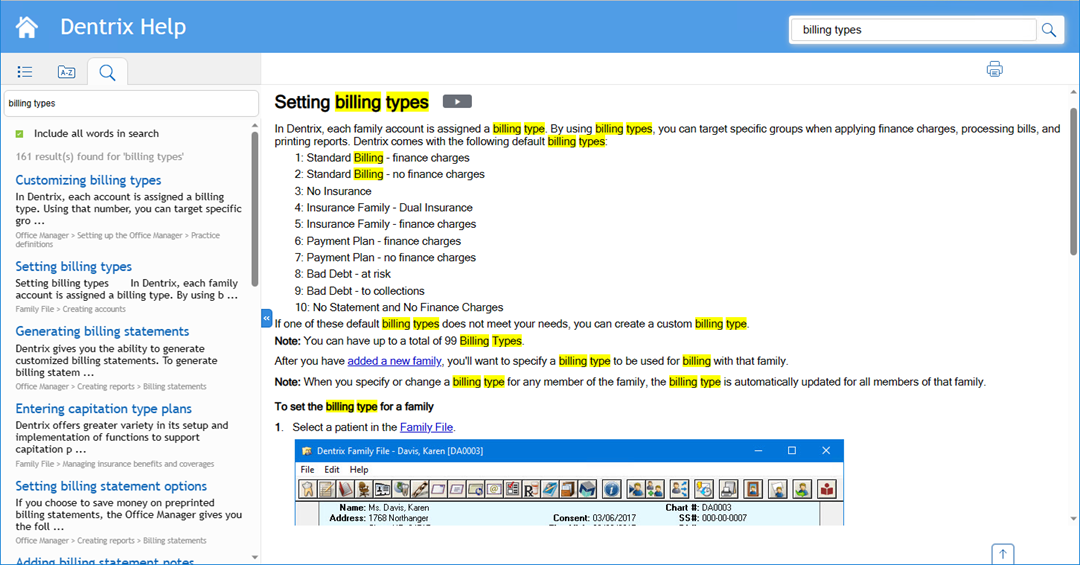Click the magnifier search button in header

(x=1048, y=30)
